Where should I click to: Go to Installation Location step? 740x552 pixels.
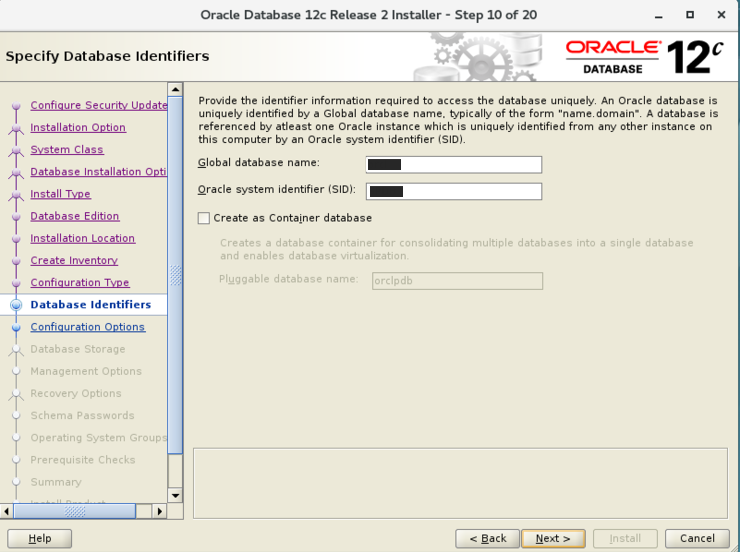click(x=83, y=238)
